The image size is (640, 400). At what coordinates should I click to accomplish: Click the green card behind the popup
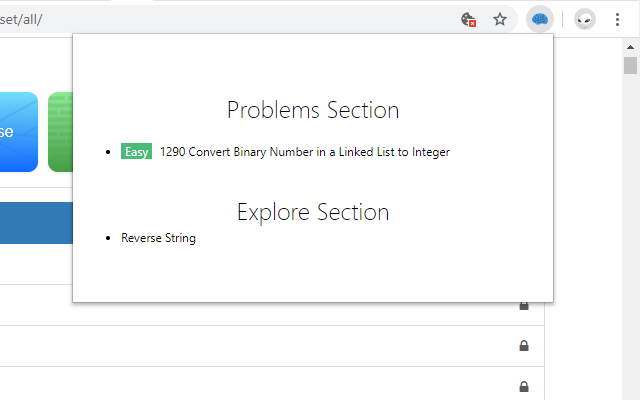click(x=60, y=132)
